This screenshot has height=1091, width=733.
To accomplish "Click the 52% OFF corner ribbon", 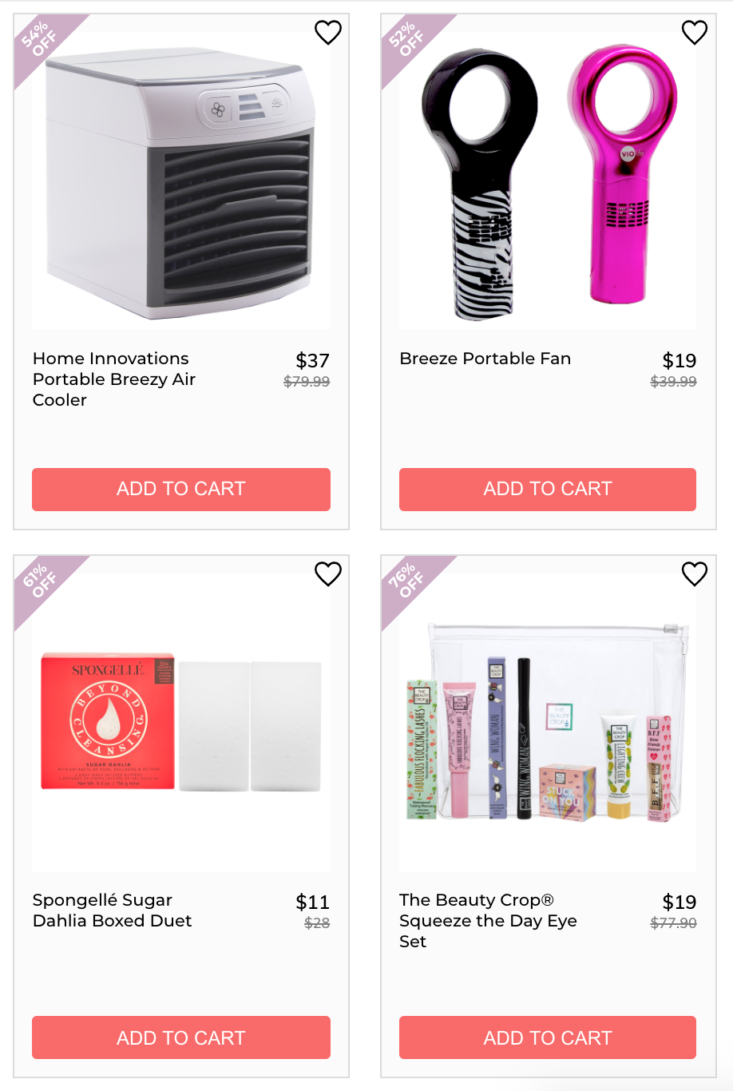I will [407, 40].
